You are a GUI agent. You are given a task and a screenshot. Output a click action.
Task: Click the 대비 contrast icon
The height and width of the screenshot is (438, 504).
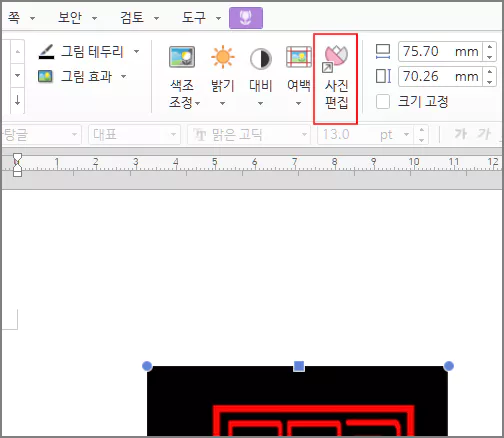tap(261, 59)
